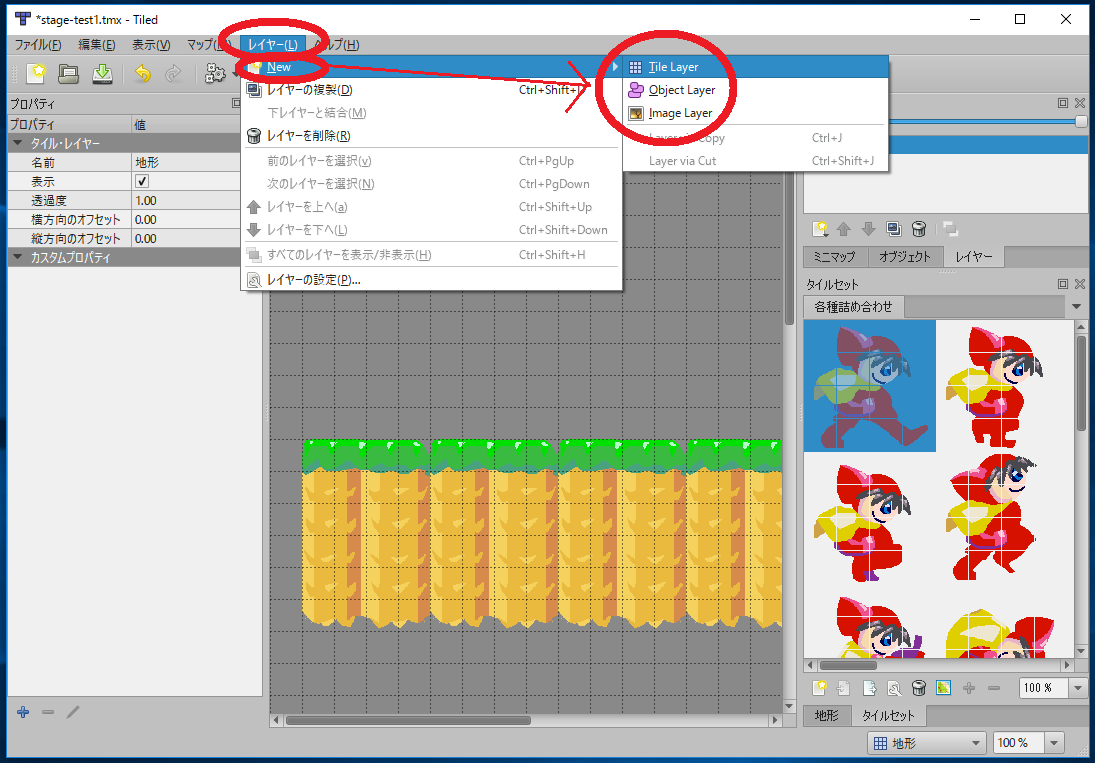Open an existing map file
1095x763 pixels.
69,75
